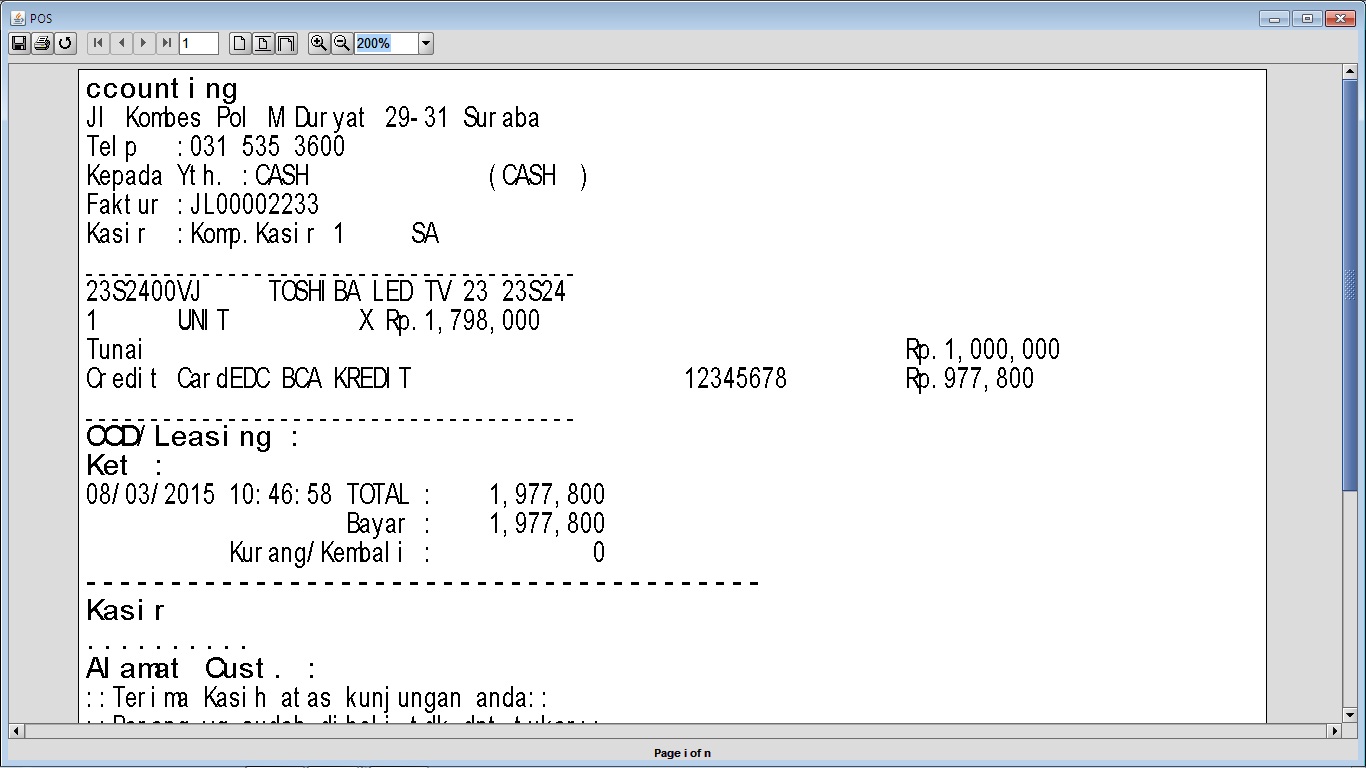The image size is (1366, 768).
Task: Click the Tunai amount Rp.1,000,000
Action: 983,350
